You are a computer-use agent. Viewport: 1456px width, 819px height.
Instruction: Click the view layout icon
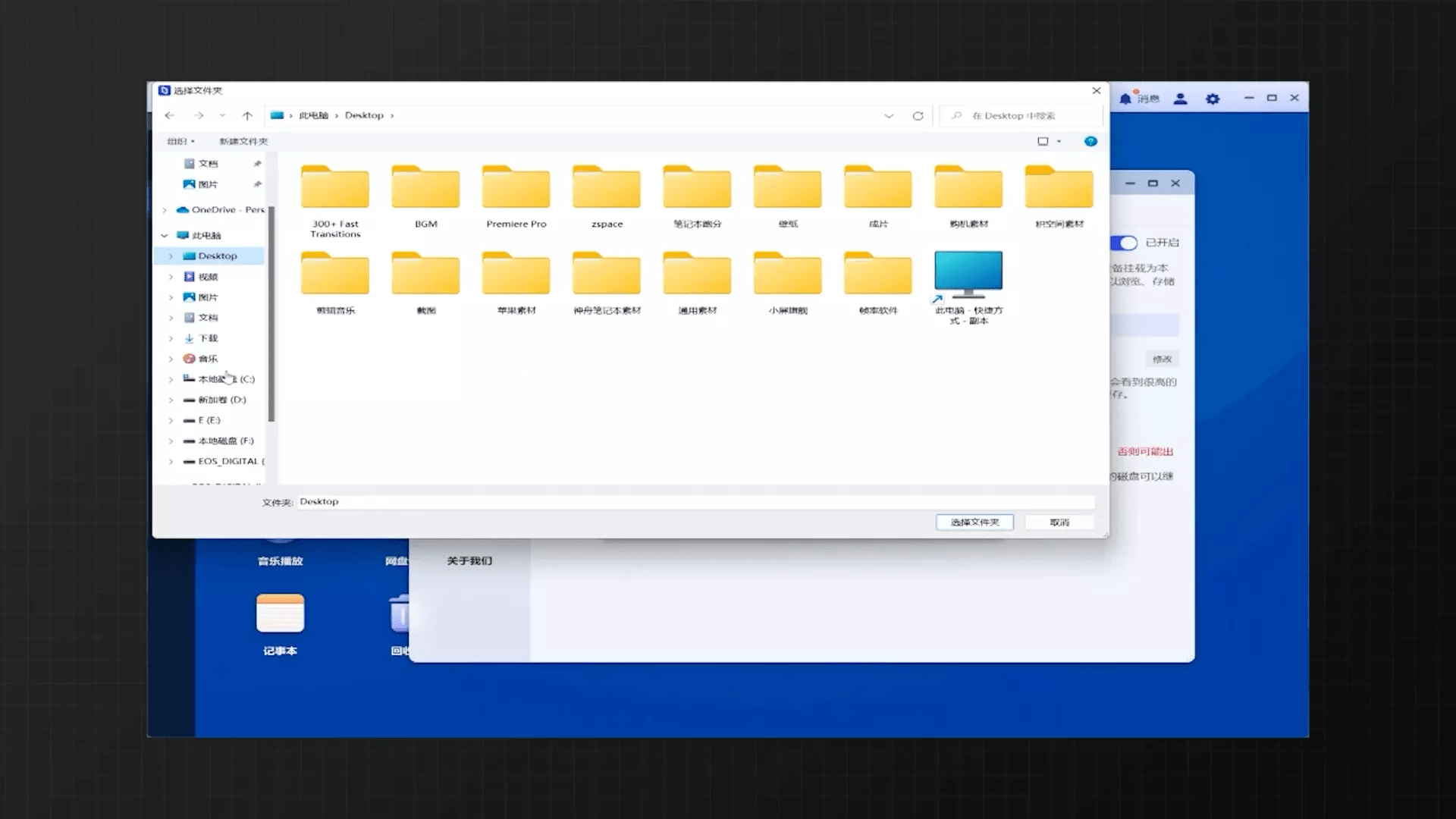[x=1043, y=141]
